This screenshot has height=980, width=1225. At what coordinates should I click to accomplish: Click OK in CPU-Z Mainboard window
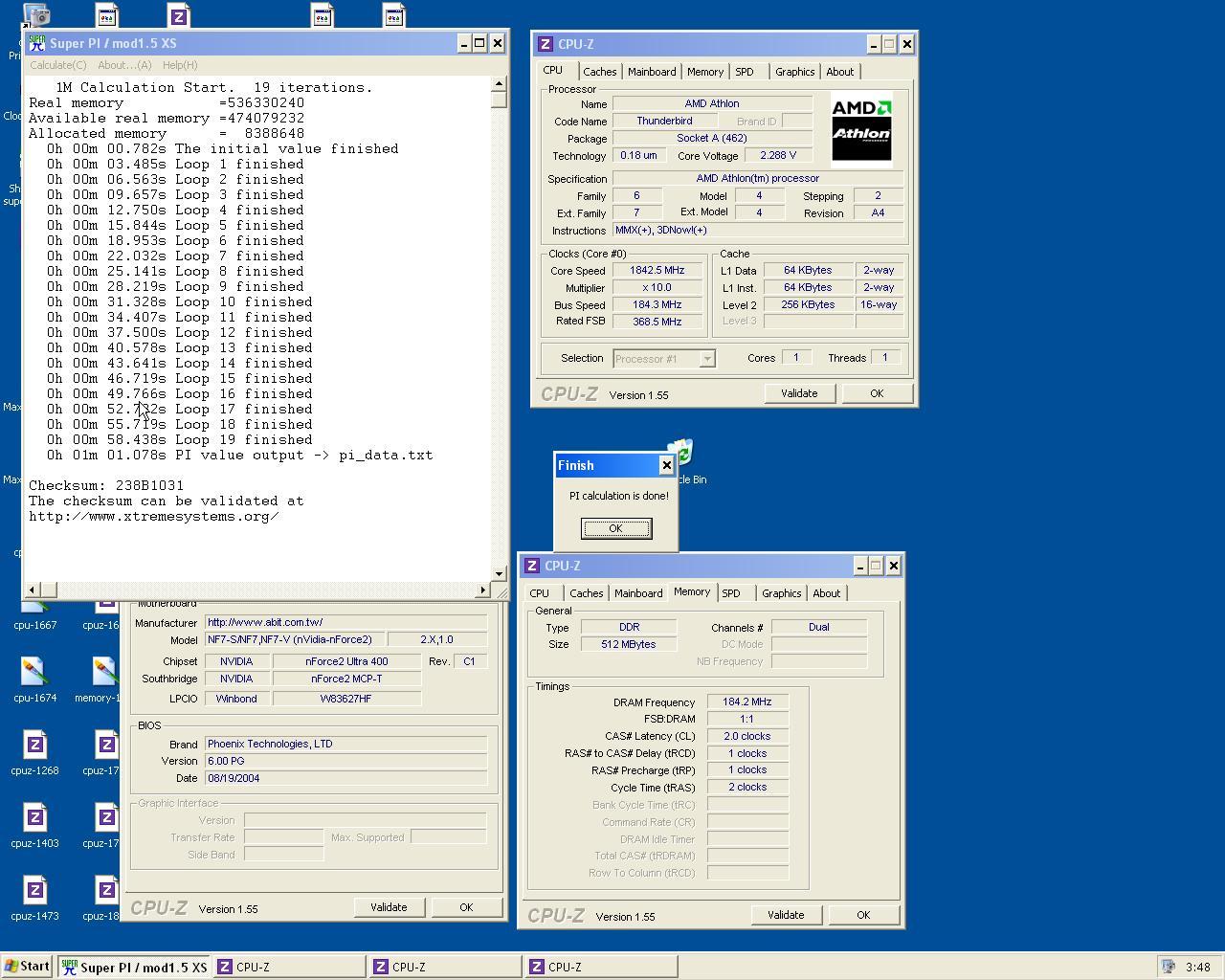tap(466, 907)
